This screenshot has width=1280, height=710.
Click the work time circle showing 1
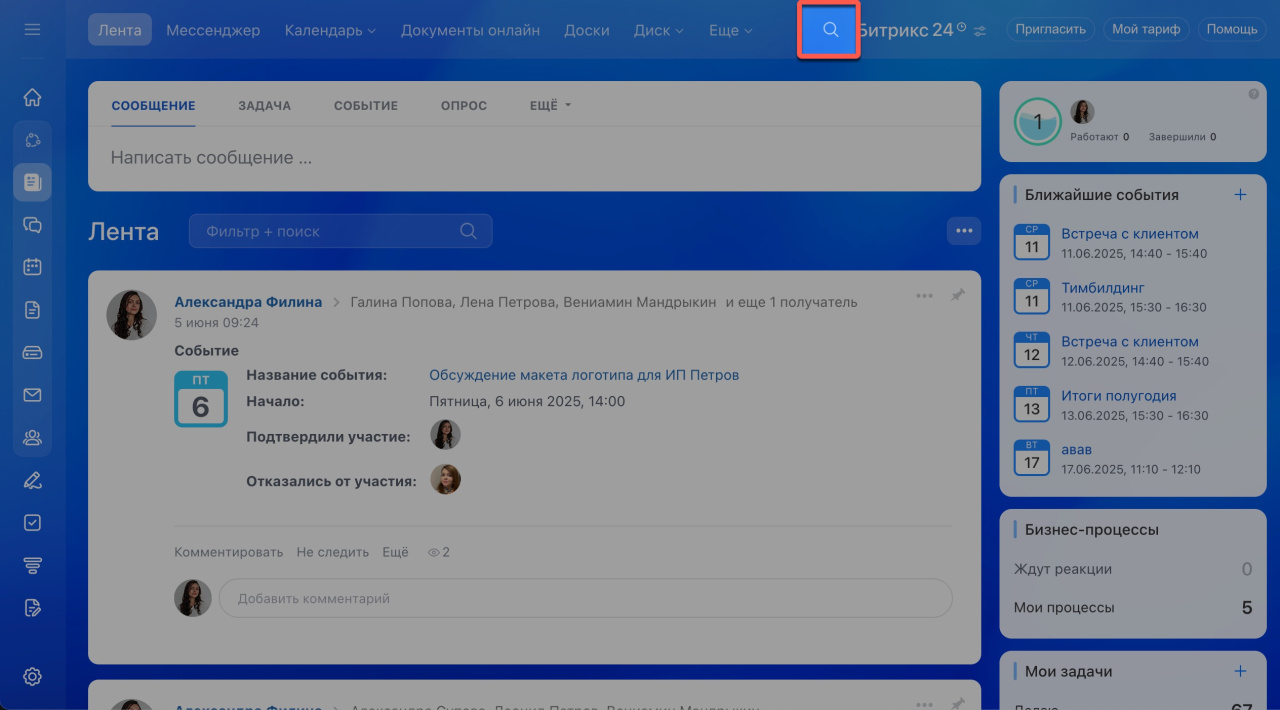(x=1037, y=122)
